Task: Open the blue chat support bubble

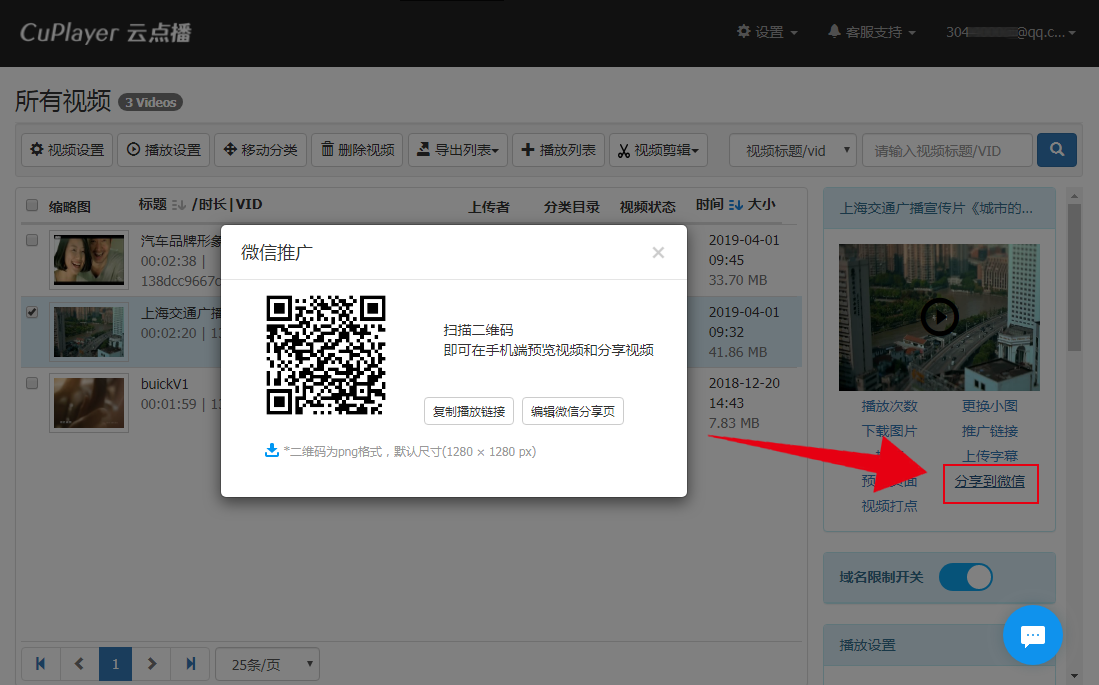Action: point(1032,635)
